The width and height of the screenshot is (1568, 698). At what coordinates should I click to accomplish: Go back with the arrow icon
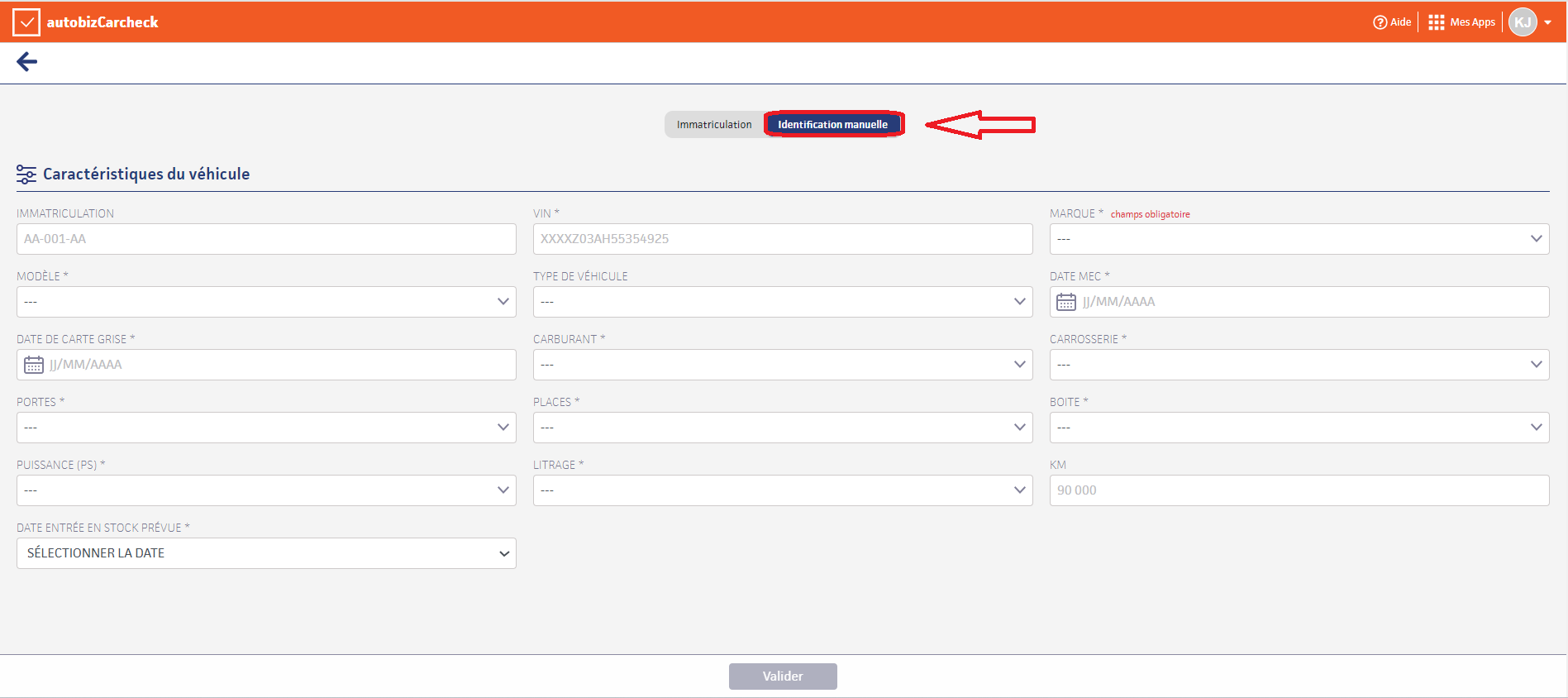[x=27, y=61]
